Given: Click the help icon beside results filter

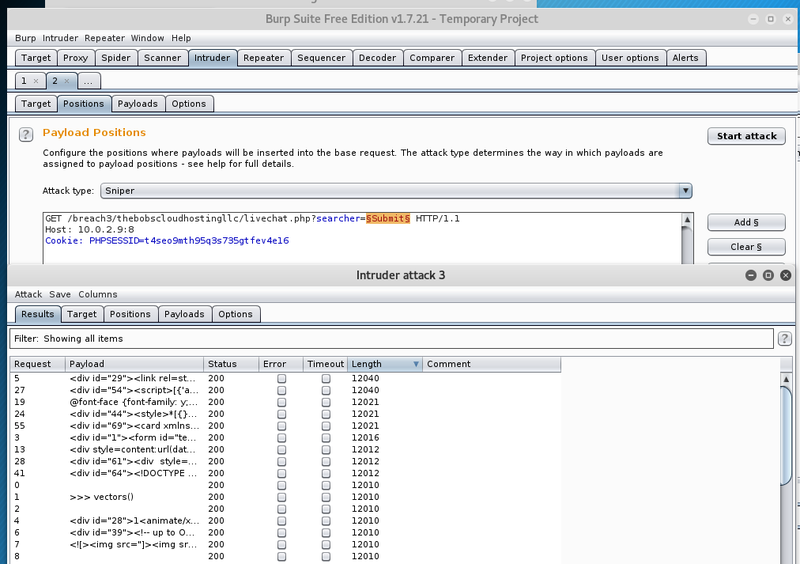Looking at the screenshot, I should pyautogui.click(x=785, y=339).
